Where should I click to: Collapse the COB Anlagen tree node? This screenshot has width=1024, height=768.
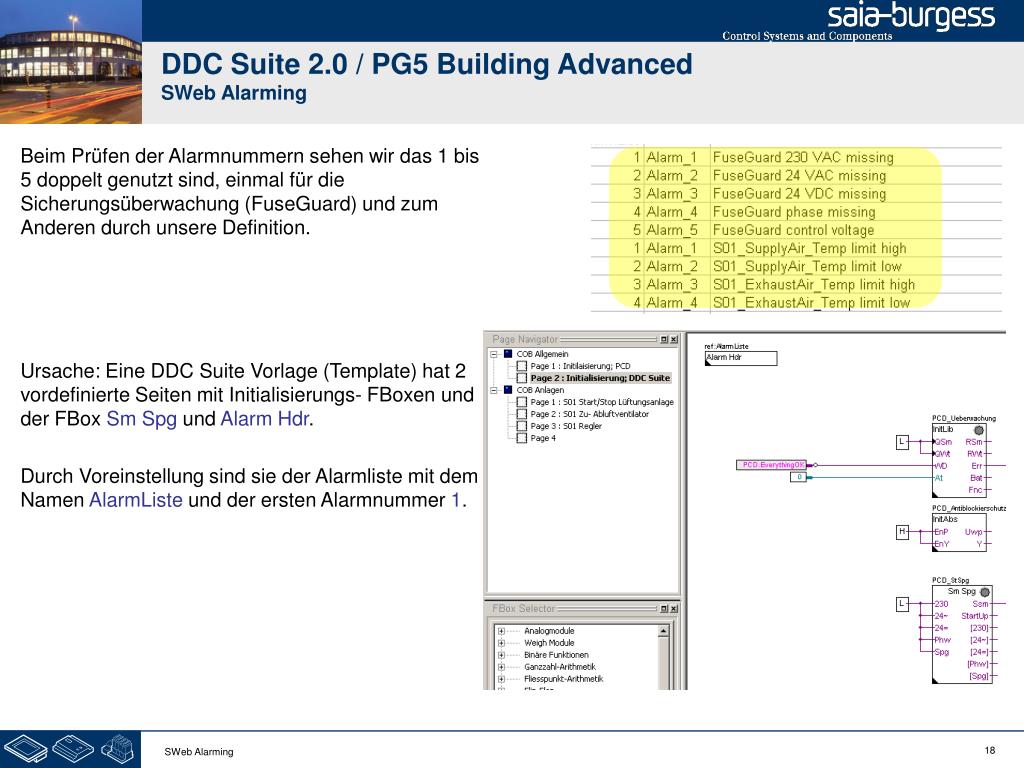494,390
